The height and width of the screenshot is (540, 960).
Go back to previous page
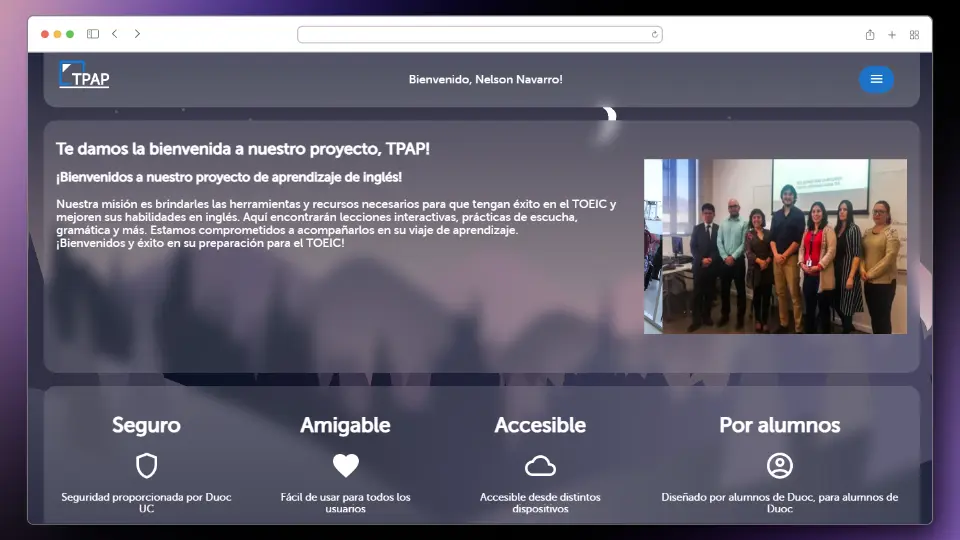(115, 34)
